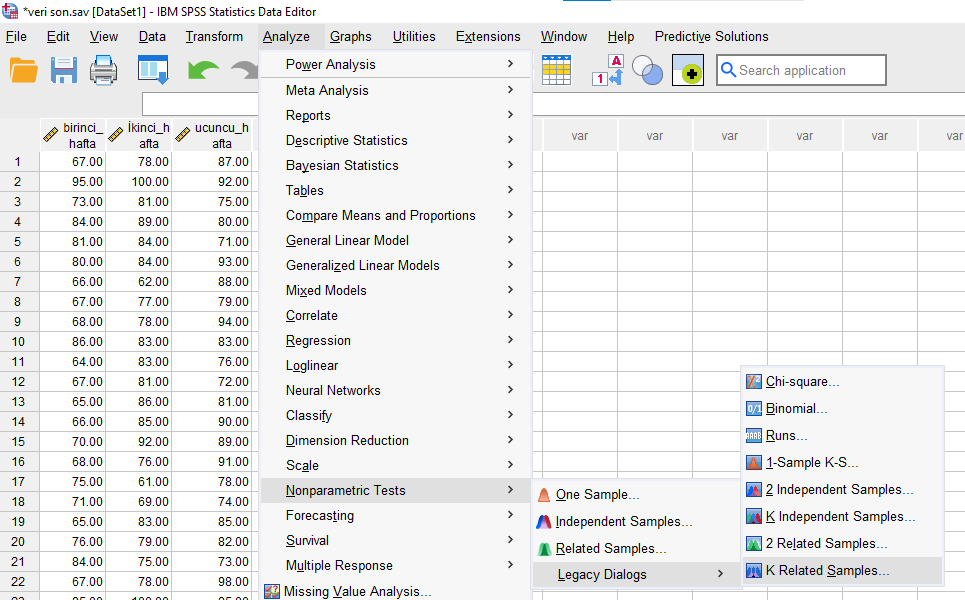
Task: Select K Related Samples from Legacy Dialogs
Action: [x=827, y=570]
